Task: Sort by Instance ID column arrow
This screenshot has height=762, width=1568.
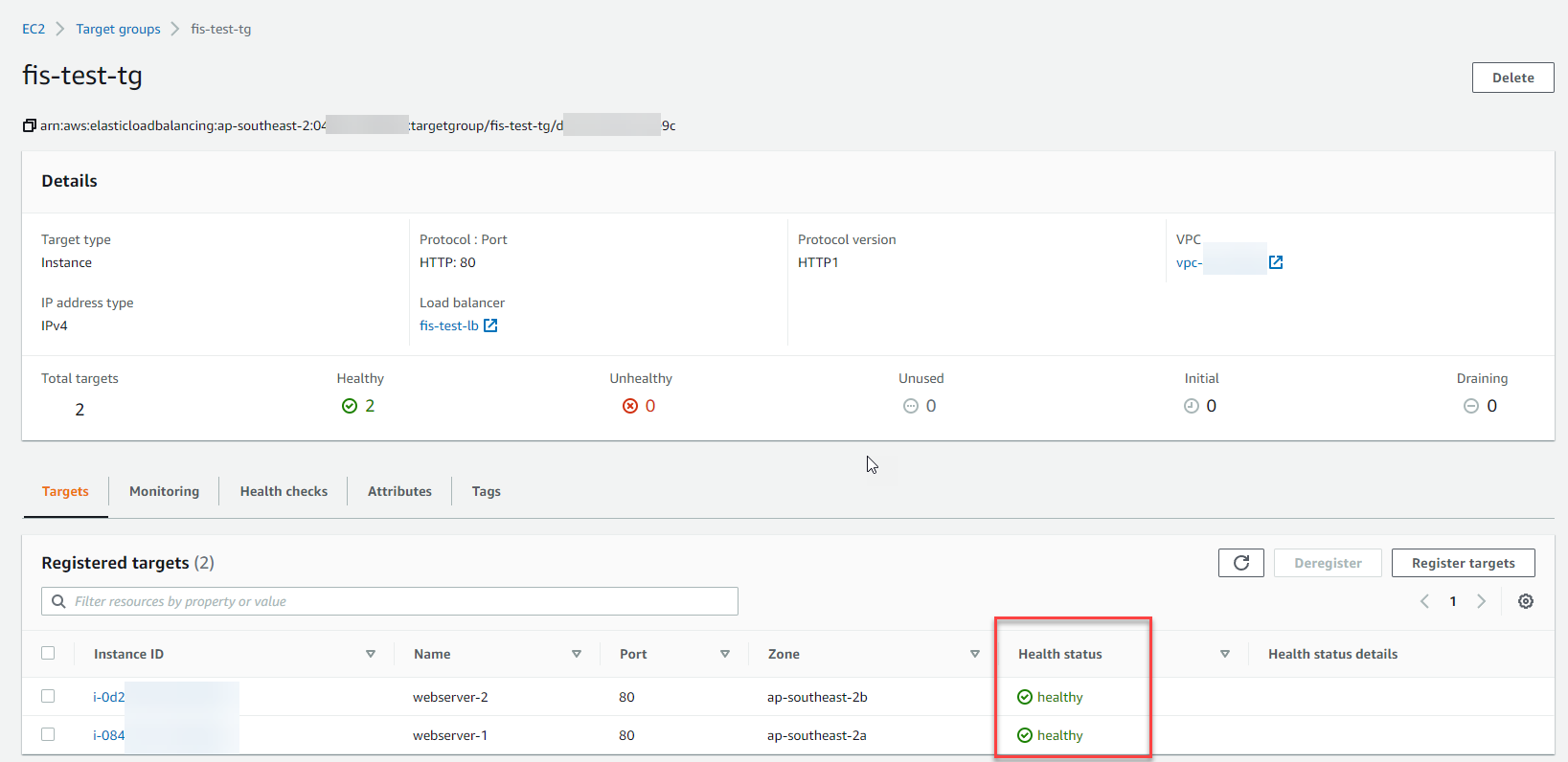Action: 371,654
